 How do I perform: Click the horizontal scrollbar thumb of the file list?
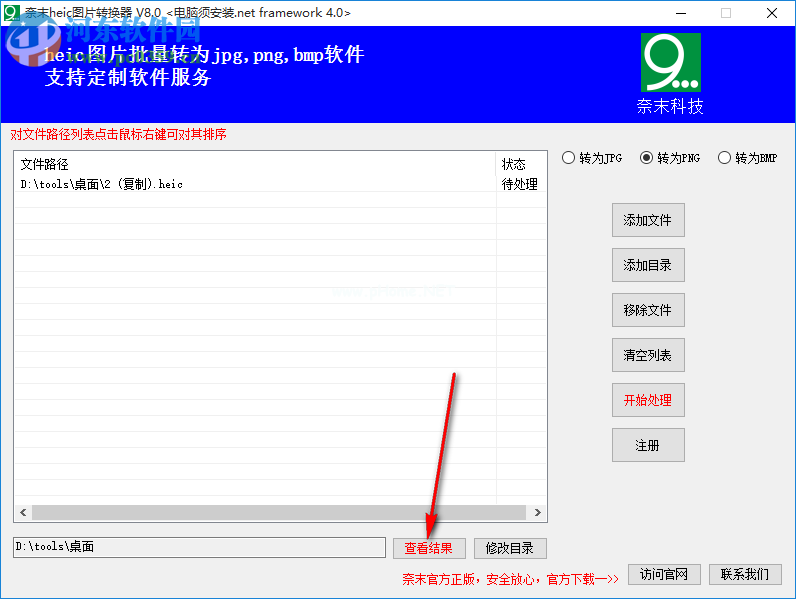279,513
